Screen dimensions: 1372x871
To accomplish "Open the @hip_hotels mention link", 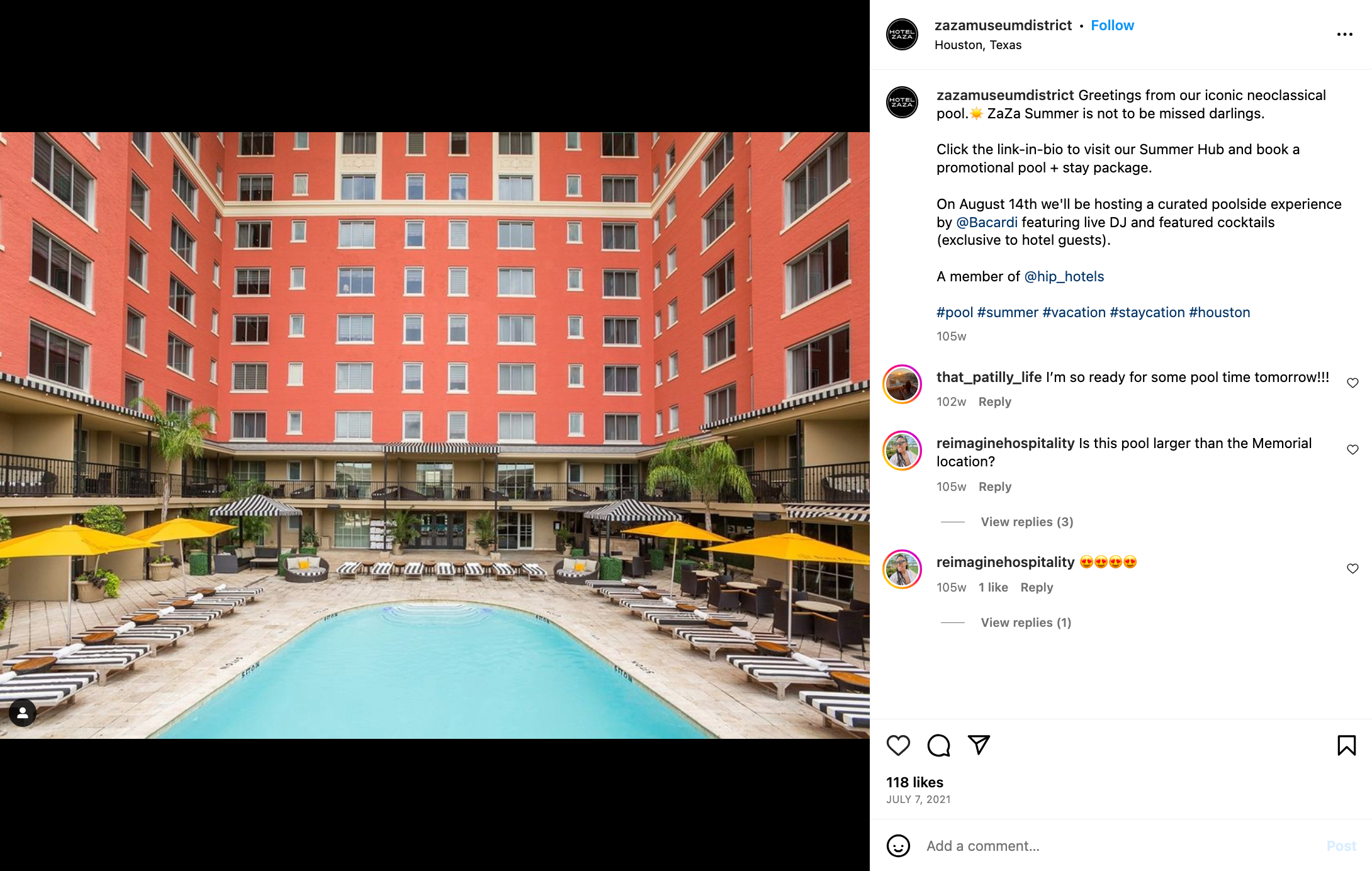I will [1064, 276].
